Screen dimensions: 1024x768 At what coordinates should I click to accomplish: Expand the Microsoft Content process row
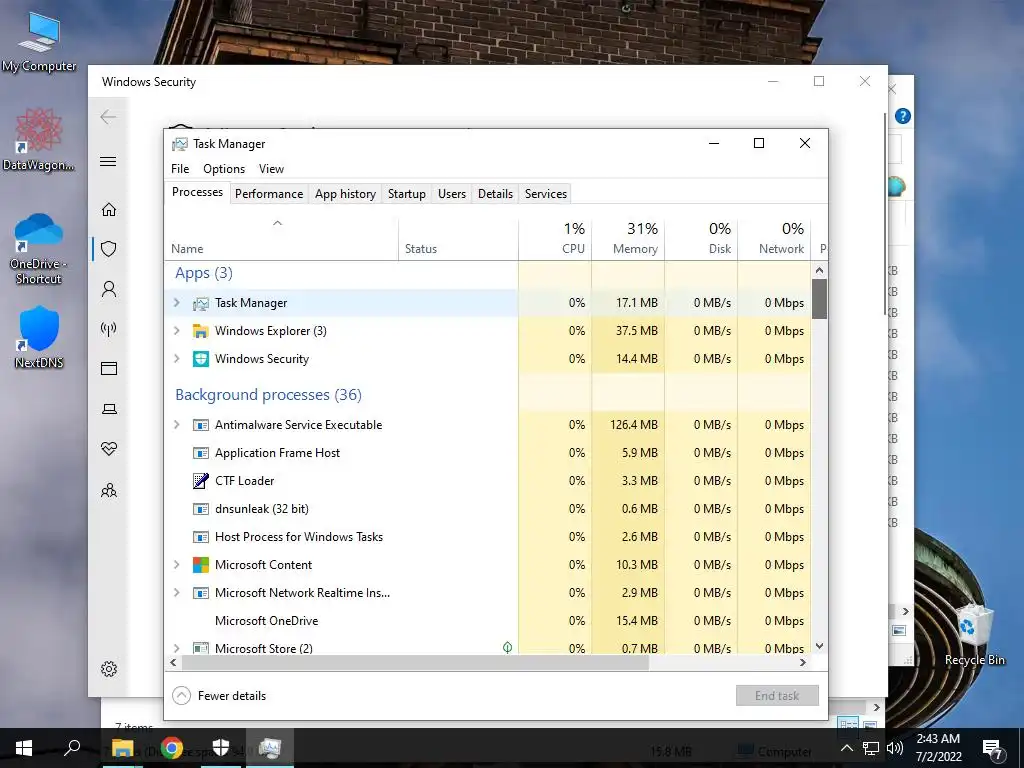click(176, 565)
